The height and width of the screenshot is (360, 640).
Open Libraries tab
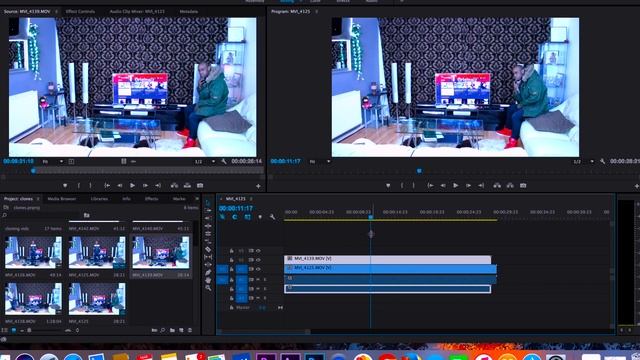point(99,199)
